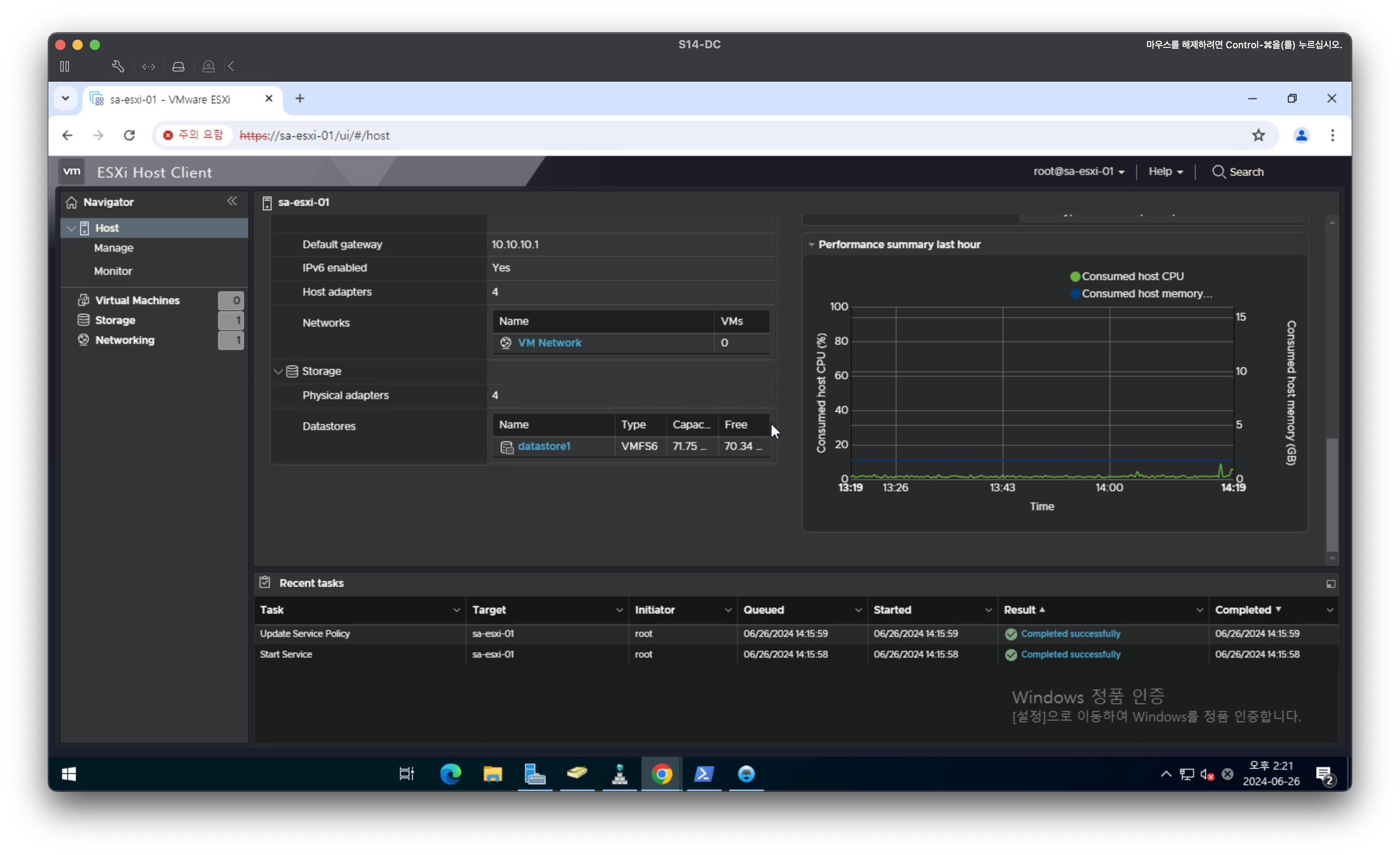
Task: Open the Help dropdown menu
Action: pyautogui.click(x=1166, y=172)
